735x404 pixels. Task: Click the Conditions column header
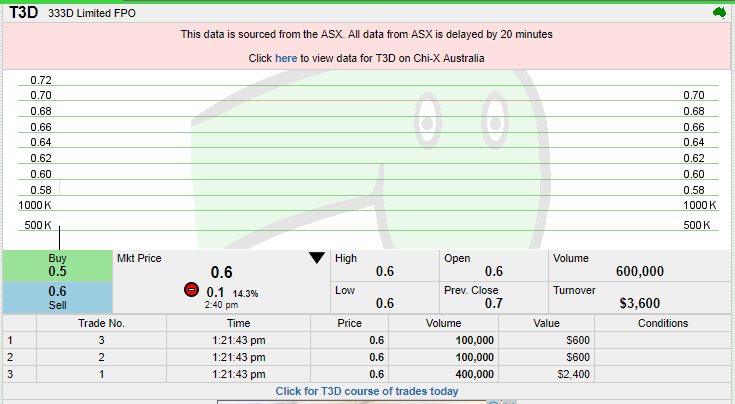pos(663,323)
